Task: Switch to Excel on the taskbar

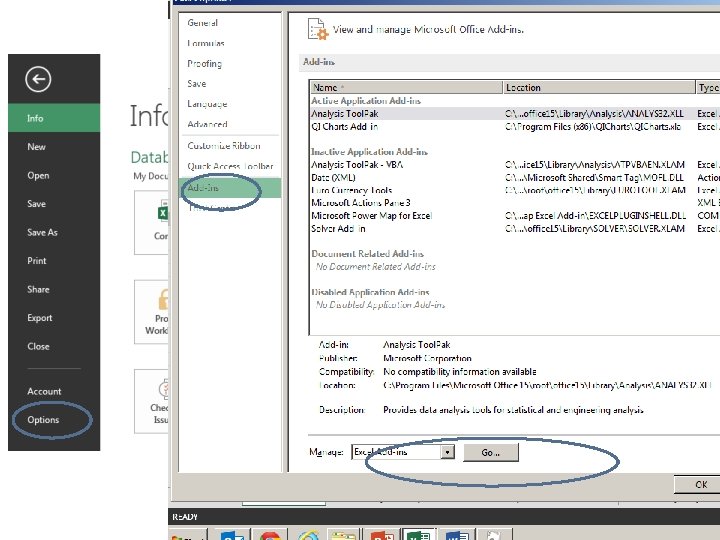Action: [419, 534]
